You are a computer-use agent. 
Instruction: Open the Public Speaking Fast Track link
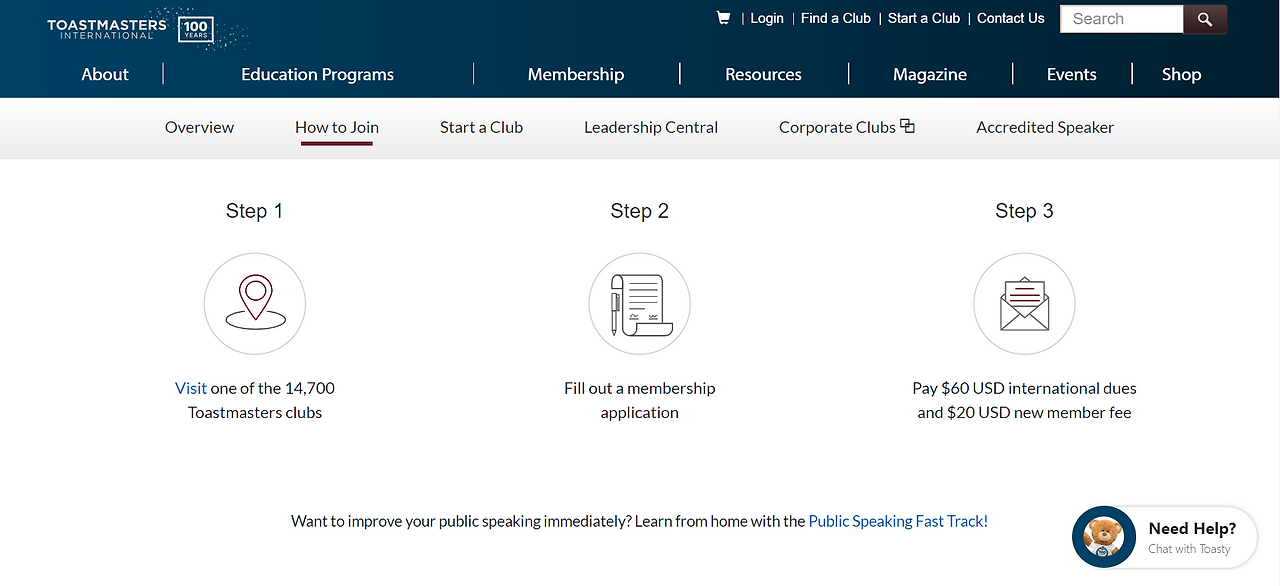click(x=898, y=521)
